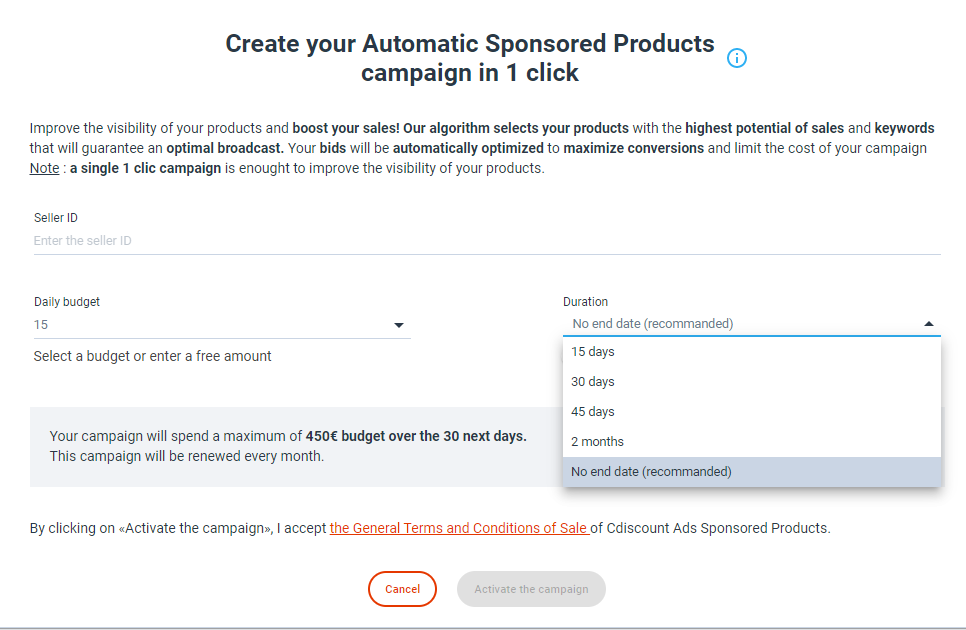This screenshot has height=630, width=966.
Task: Focus the Seller ID input field
Action: tap(486, 241)
